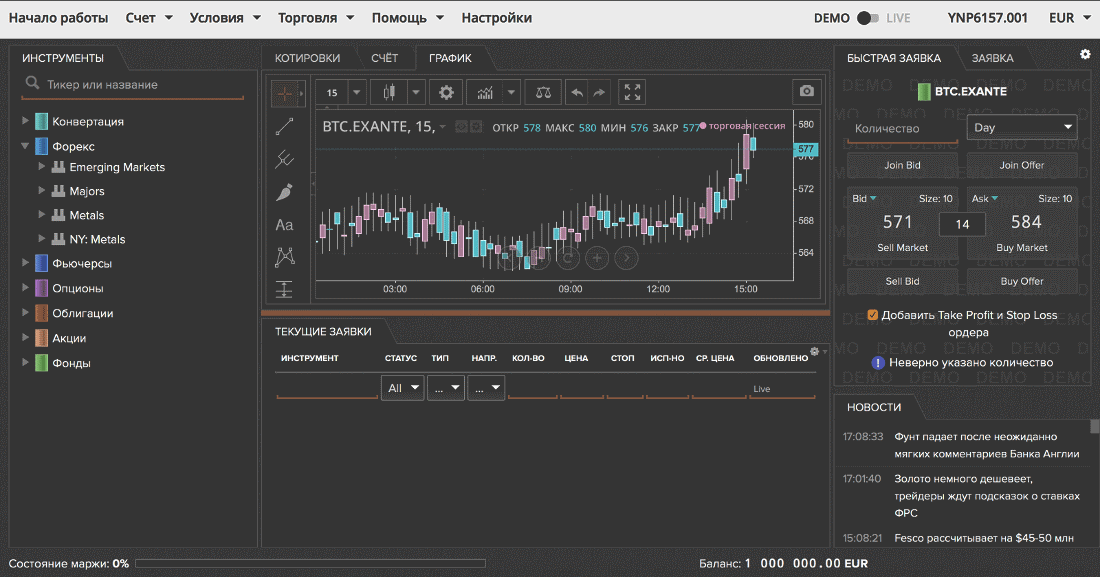Click the Join Offer button
This screenshot has width=1100, height=577.
coord(1022,166)
